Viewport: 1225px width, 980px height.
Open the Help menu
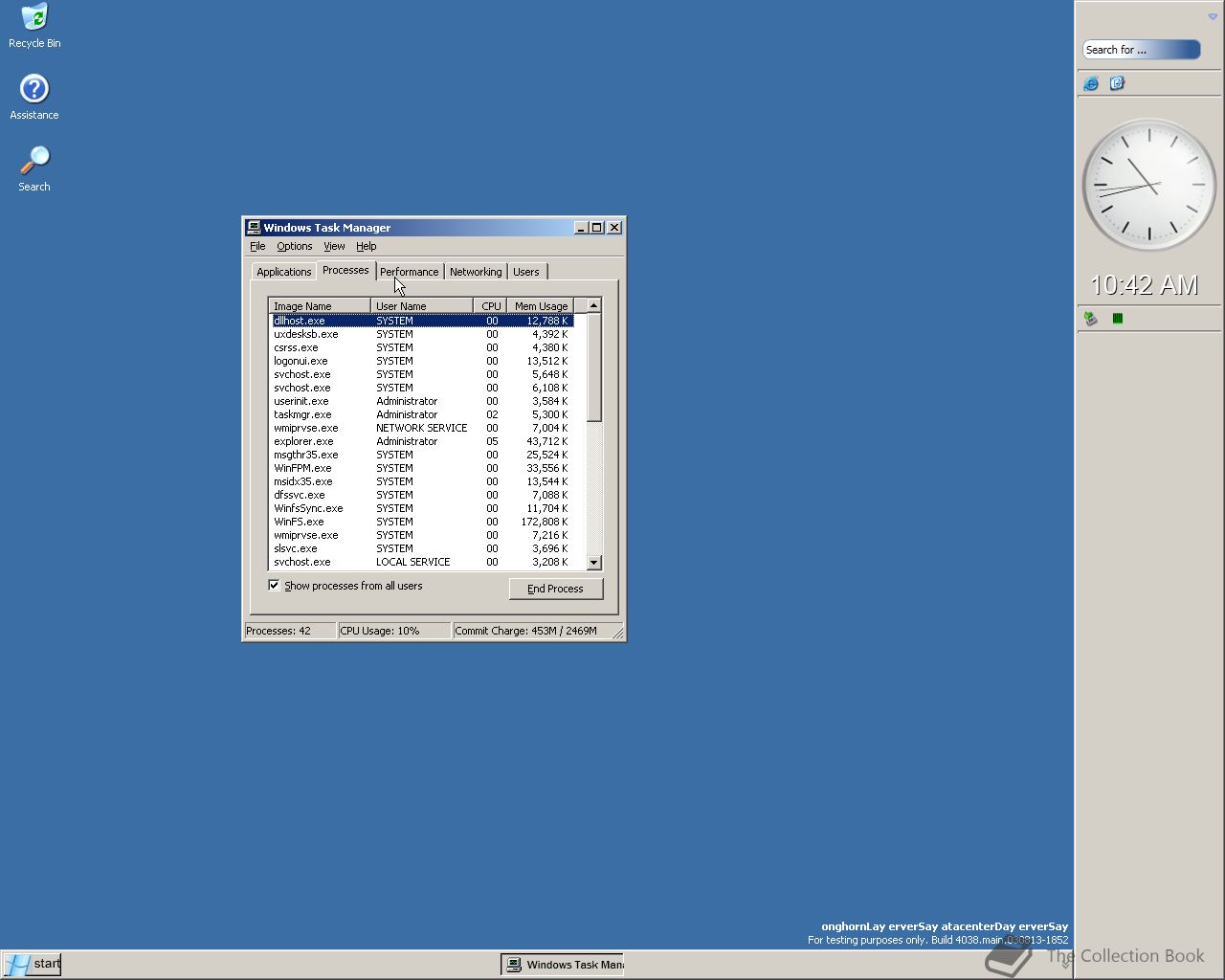[x=367, y=246]
